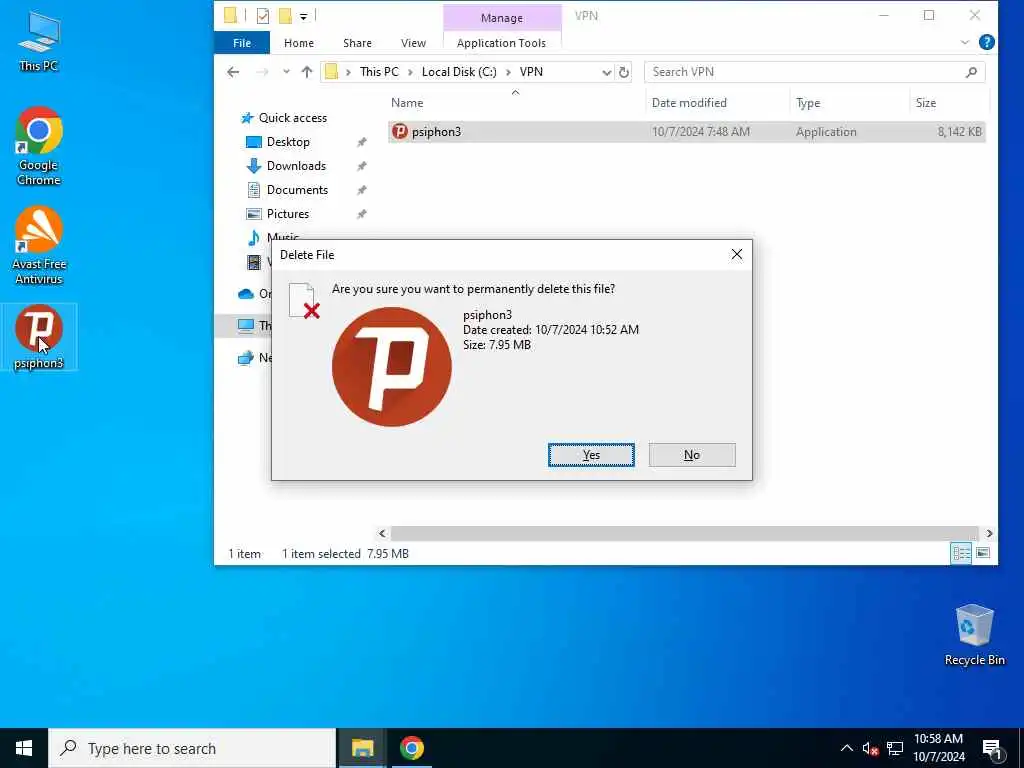Image resolution: width=1024 pixels, height=768 pixels.
Task: Select the psiphon3 file in the list
Action: [686, 132]
